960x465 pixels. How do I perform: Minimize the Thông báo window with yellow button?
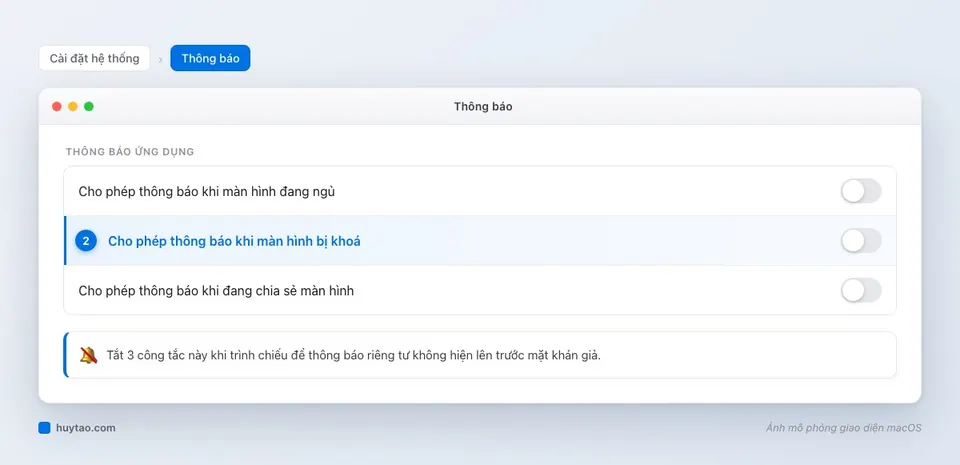click(x=73, y=106)
